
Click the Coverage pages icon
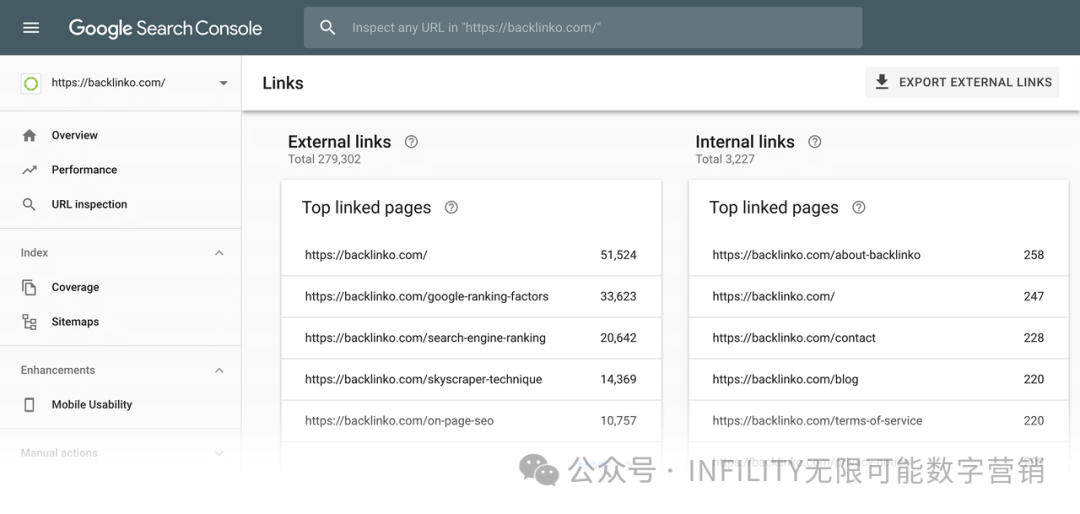29,287
